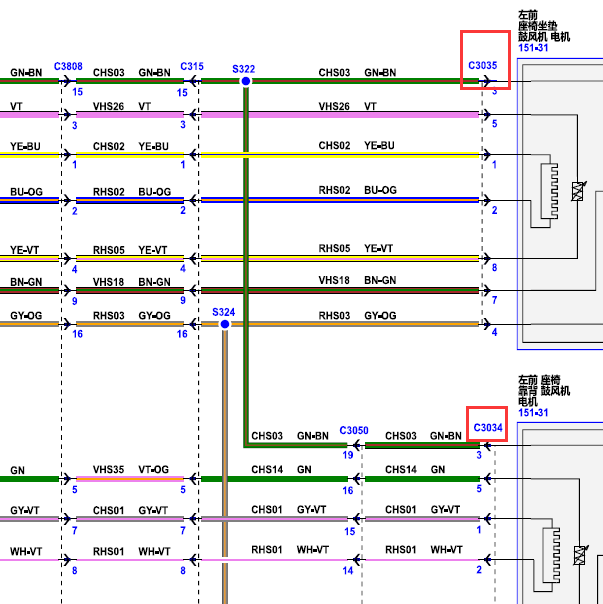The width and height of the screenshot is (603, 604).
Task: Open the C3034 connector reference
Action: [488, 428]
